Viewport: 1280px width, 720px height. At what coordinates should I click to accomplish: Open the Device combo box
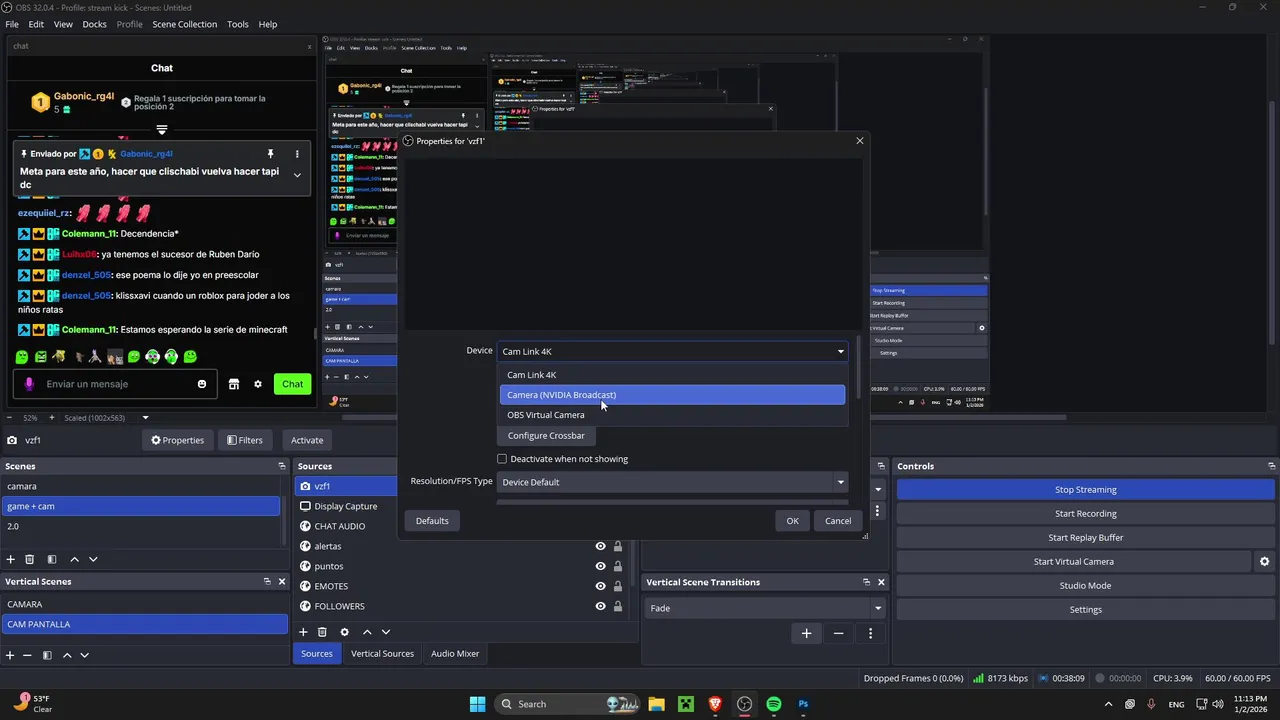(x=672, y=351)
